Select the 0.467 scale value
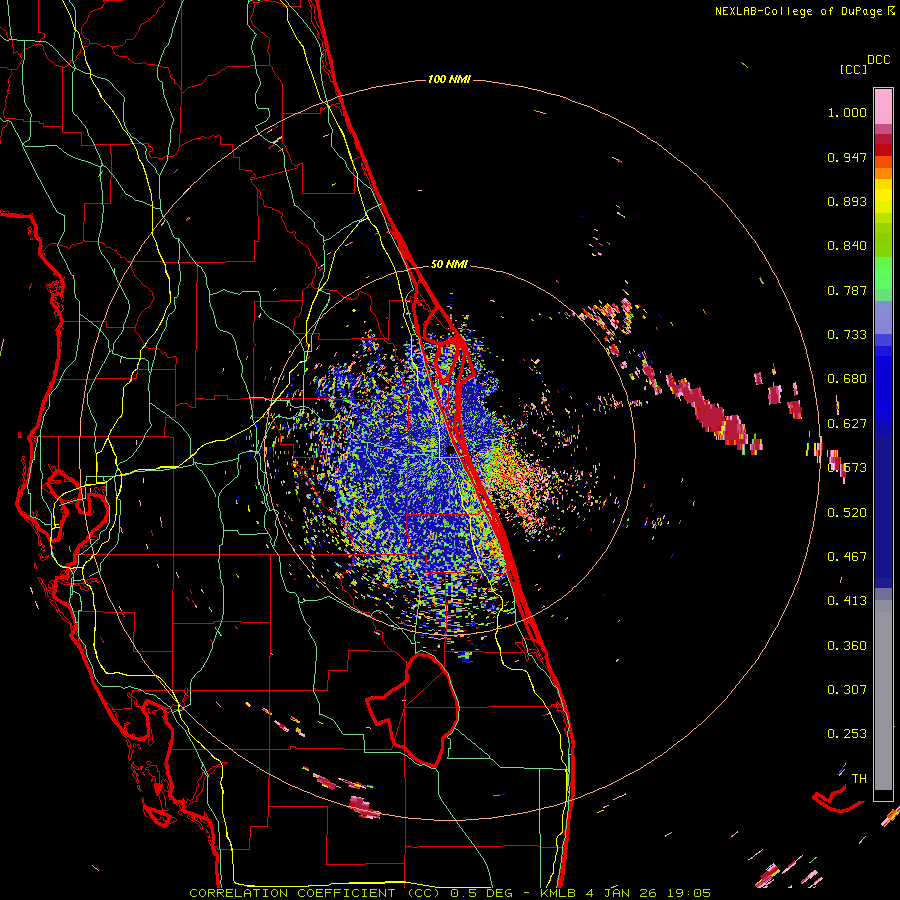 (x=847, y=556)
